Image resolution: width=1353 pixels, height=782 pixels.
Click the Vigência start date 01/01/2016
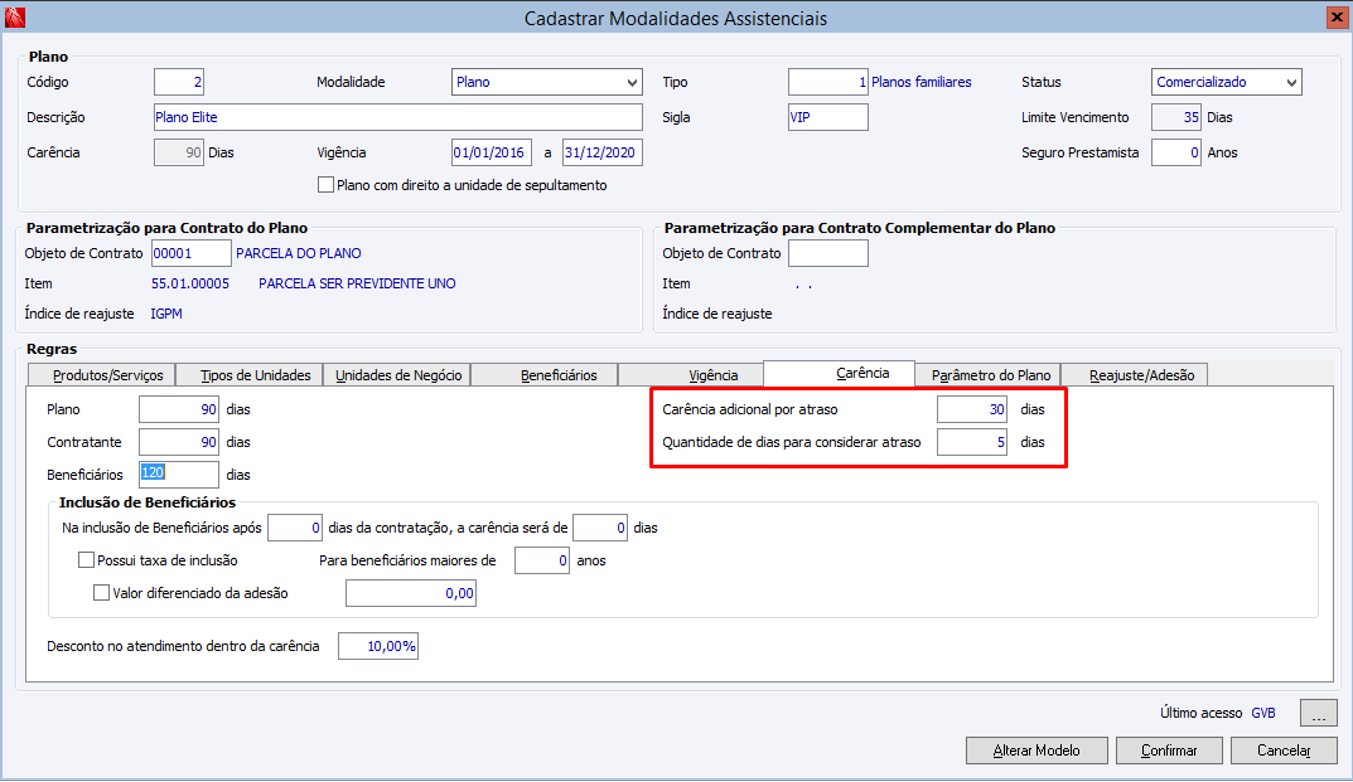tap(492, 153)
